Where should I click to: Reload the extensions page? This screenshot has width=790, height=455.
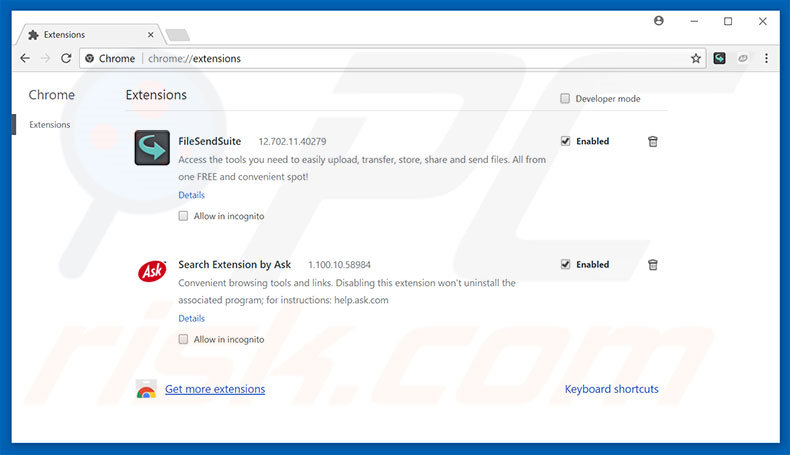coord(66,58)
